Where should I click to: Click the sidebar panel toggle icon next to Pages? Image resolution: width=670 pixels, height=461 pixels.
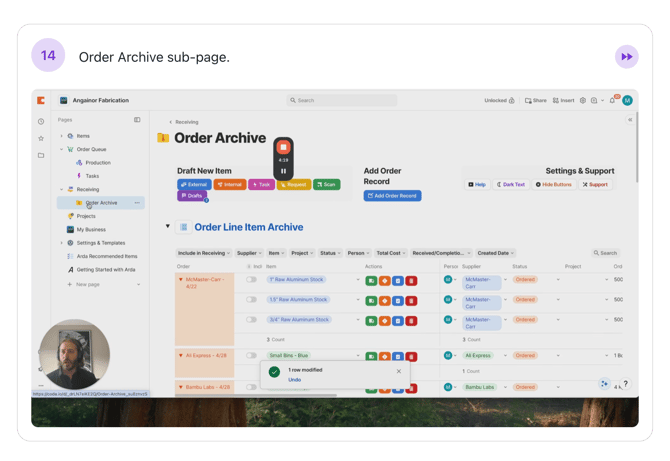[137, 120]
